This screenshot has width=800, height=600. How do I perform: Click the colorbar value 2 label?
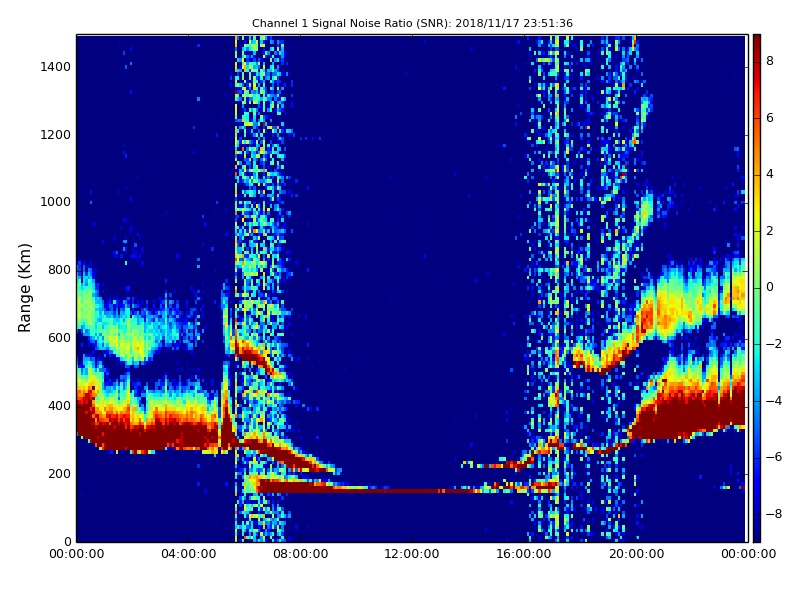(769, 231)
